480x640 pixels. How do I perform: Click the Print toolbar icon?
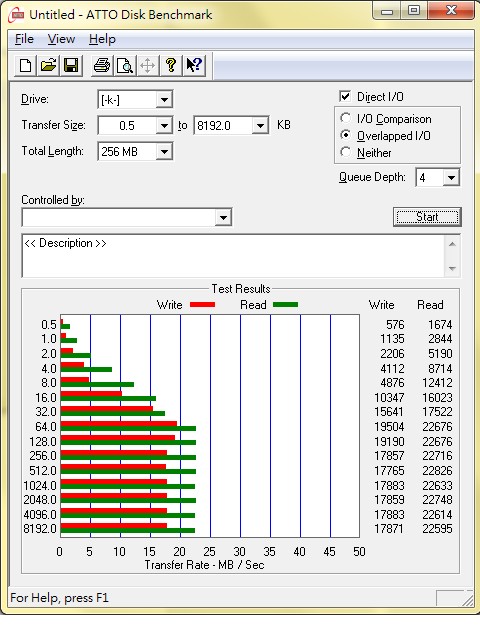[x=102, y=65]
